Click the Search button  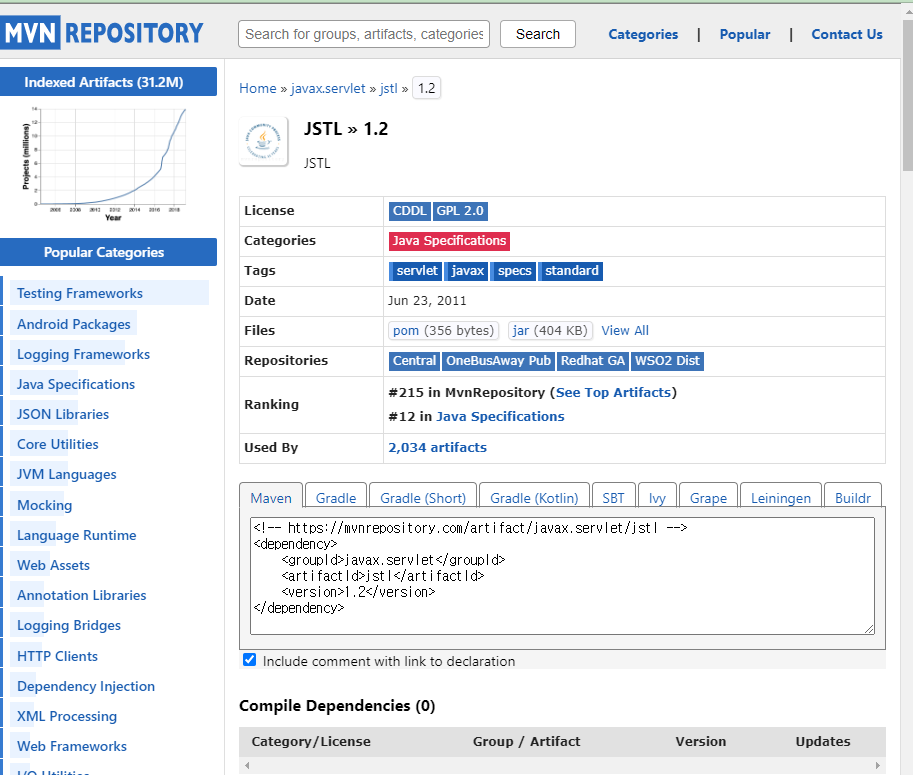(537, 34)
